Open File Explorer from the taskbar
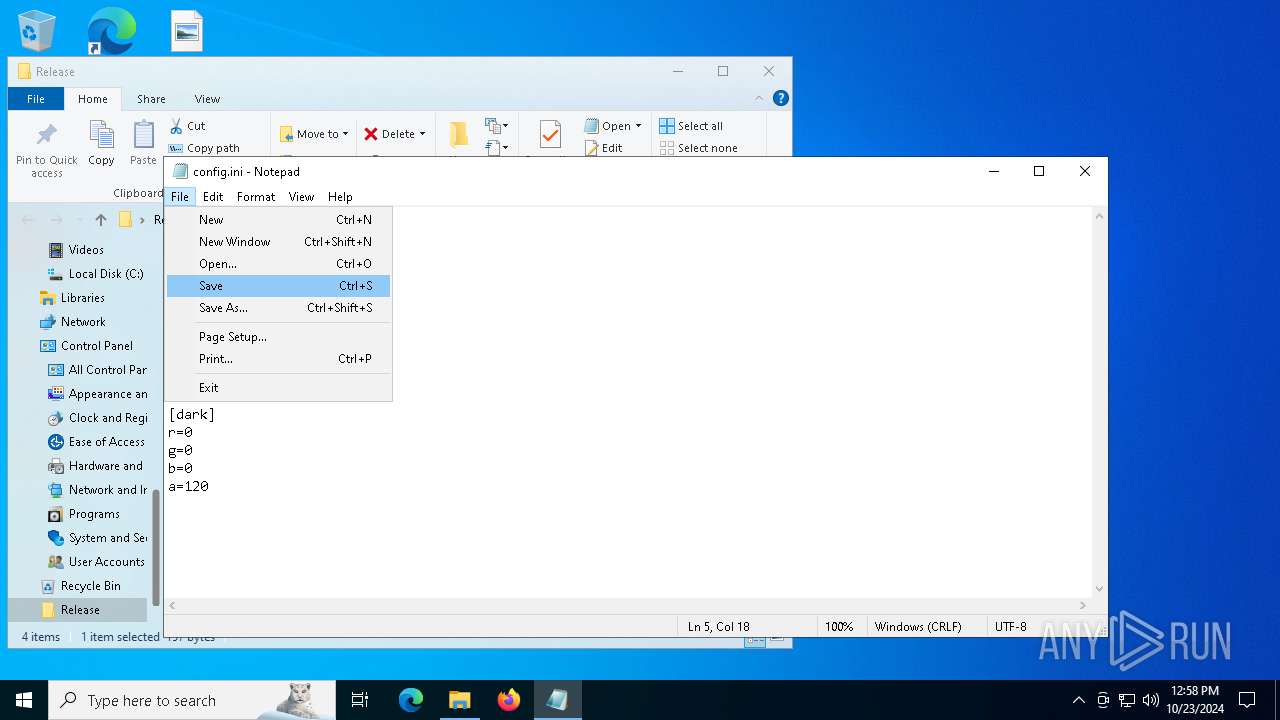This screenshot has width=1280, height=720. click(459, 700)
